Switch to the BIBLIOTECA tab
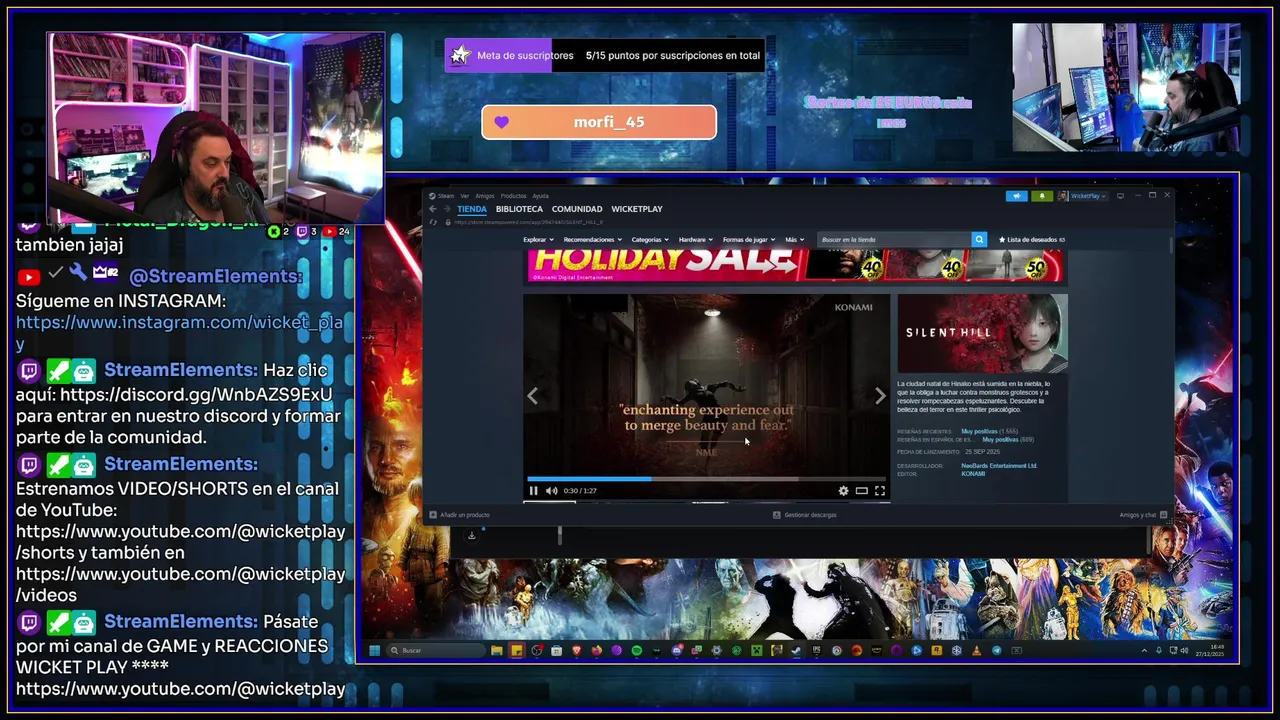 519,209
